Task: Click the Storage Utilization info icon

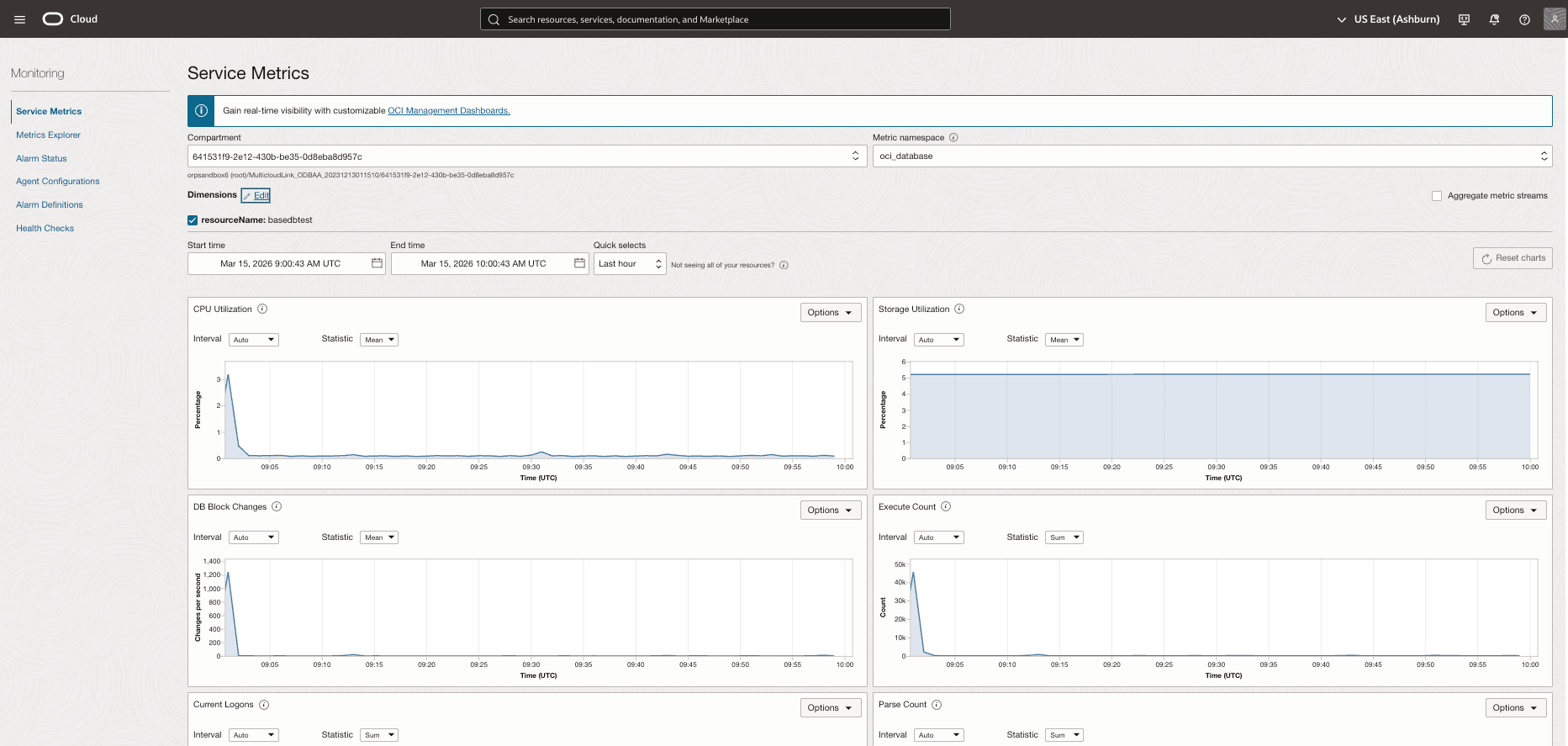Action: (959, 309)
